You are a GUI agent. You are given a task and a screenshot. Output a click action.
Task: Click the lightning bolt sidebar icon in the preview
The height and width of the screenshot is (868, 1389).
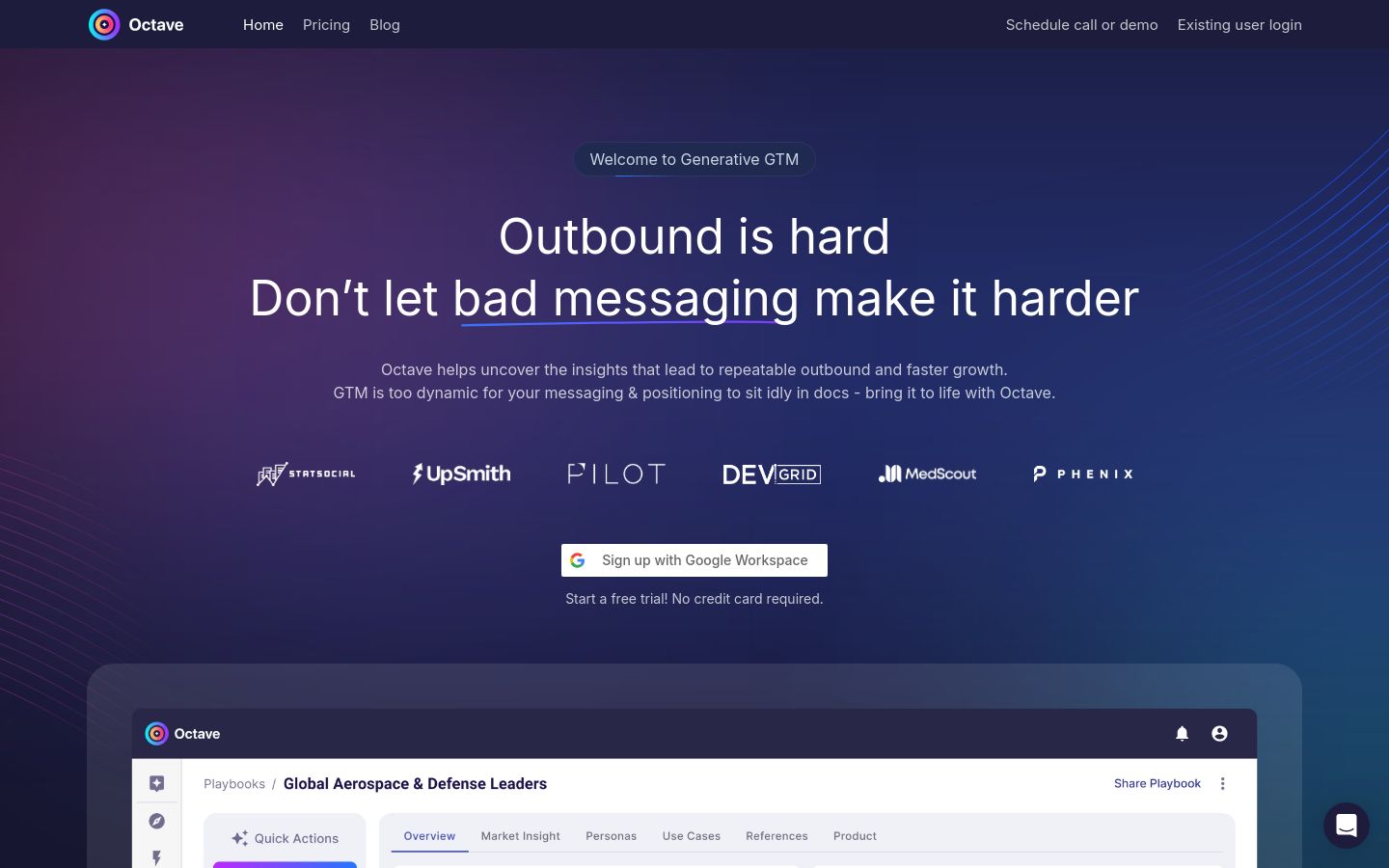point(157,857)
